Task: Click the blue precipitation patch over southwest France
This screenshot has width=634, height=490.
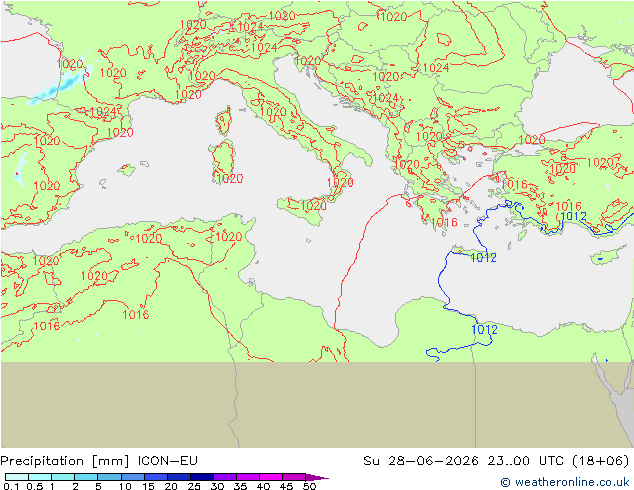Action: pyautogui.click(x=61, y=85)
